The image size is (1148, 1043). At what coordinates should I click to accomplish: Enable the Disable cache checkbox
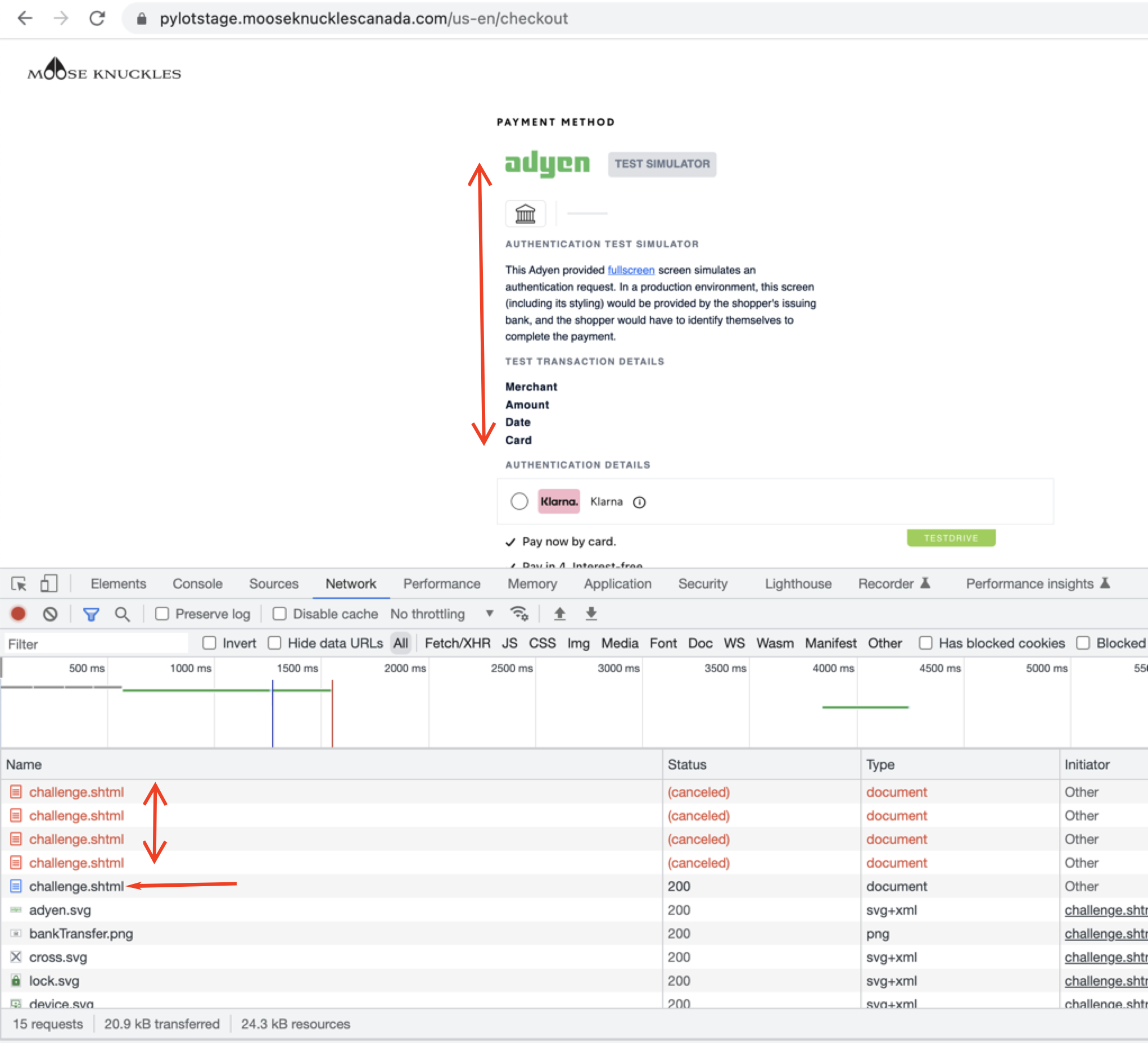click(279, 614)
